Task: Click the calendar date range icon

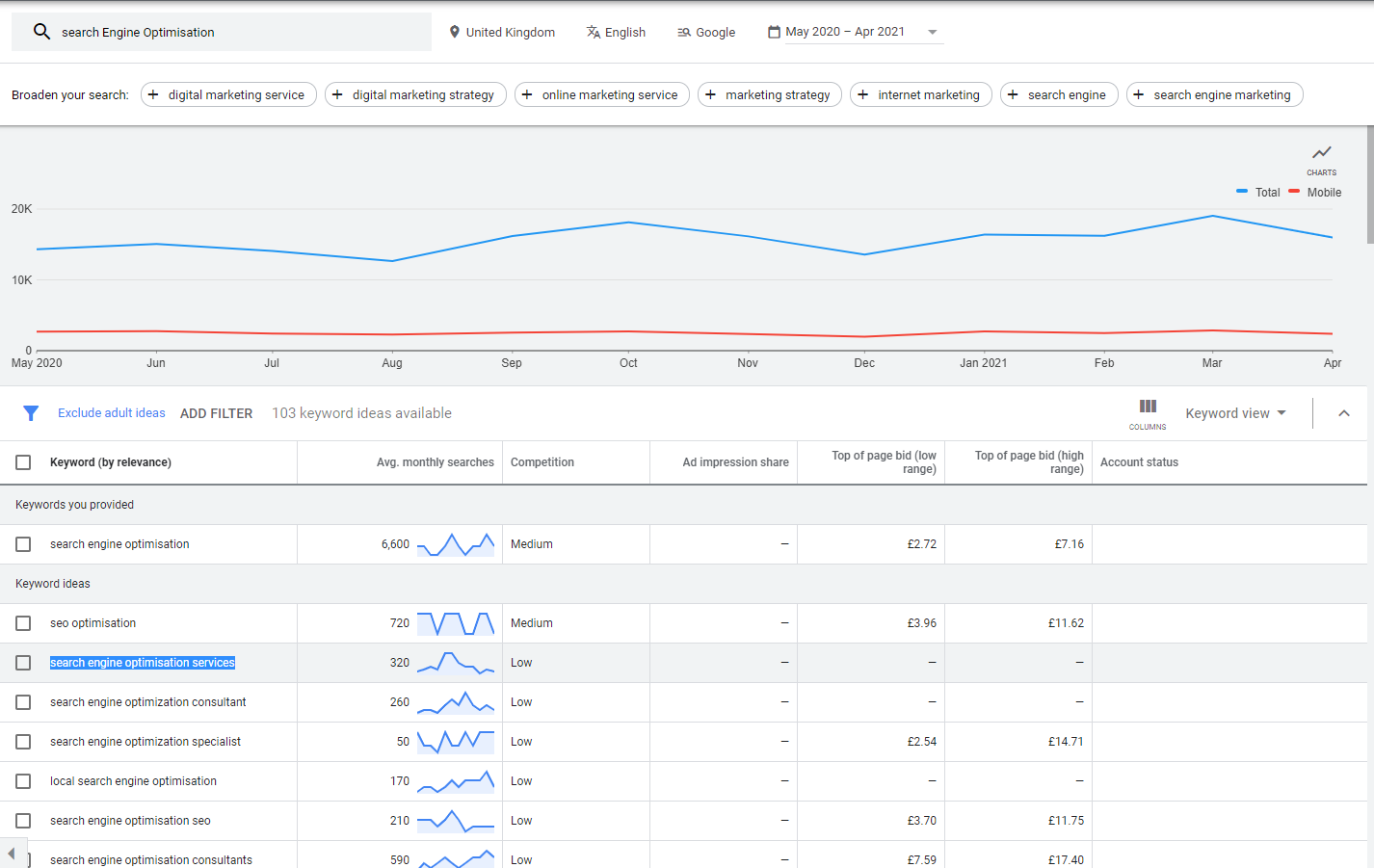Action: click(774, 32)
